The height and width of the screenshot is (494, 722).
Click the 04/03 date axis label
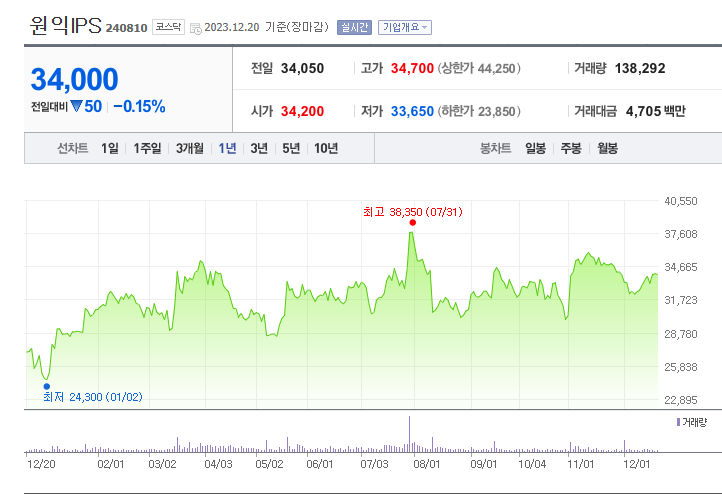point(218,464)
